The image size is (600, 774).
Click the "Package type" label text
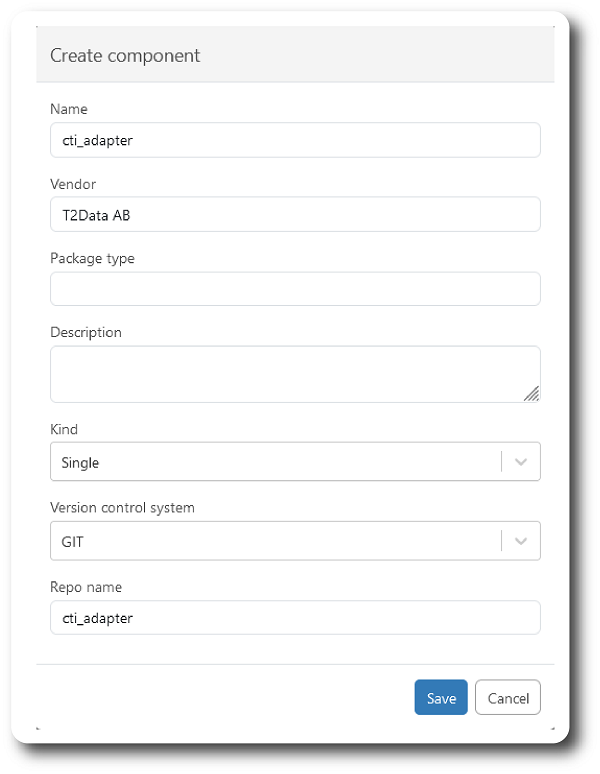click(92, 258)
